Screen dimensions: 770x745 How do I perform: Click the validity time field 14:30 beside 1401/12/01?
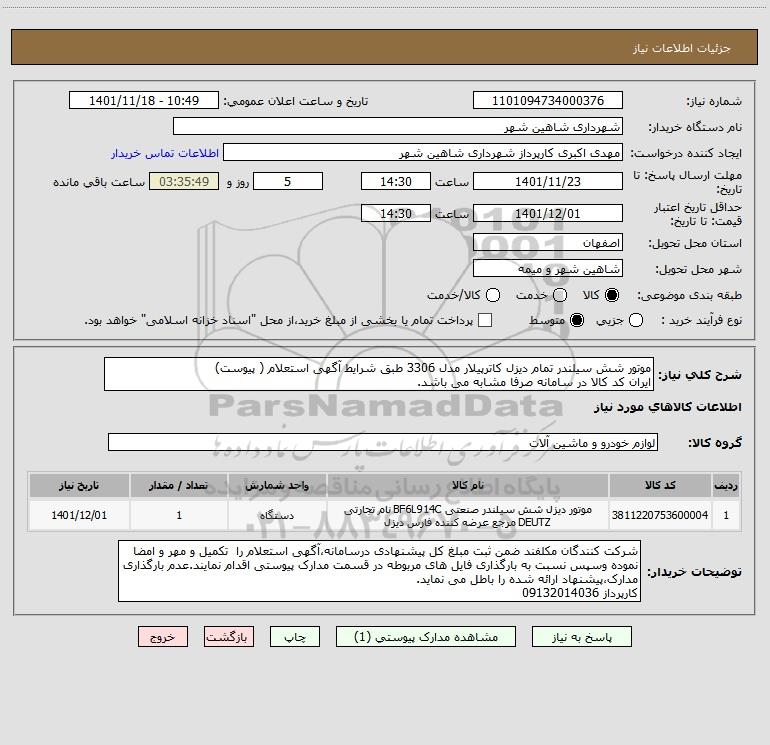(396, 213)
